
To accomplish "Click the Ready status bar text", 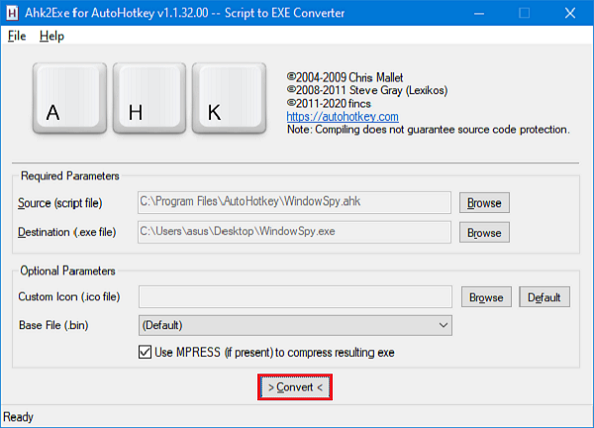I will click(x=18, y=417).
